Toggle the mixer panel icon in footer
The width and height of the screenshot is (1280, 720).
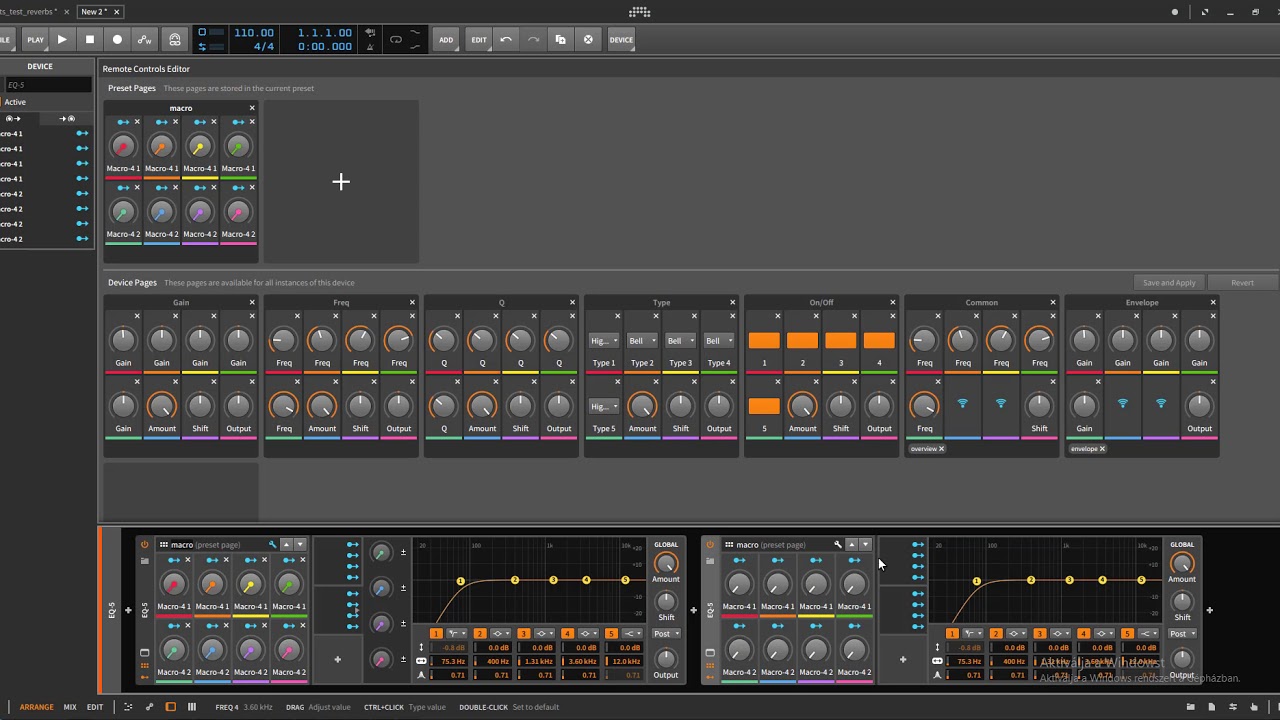point(192,707)
